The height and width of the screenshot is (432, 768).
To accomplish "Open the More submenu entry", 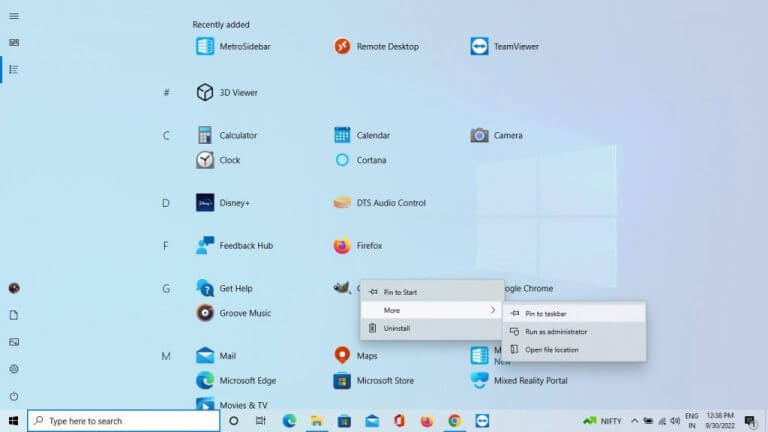I will (432, 310).
